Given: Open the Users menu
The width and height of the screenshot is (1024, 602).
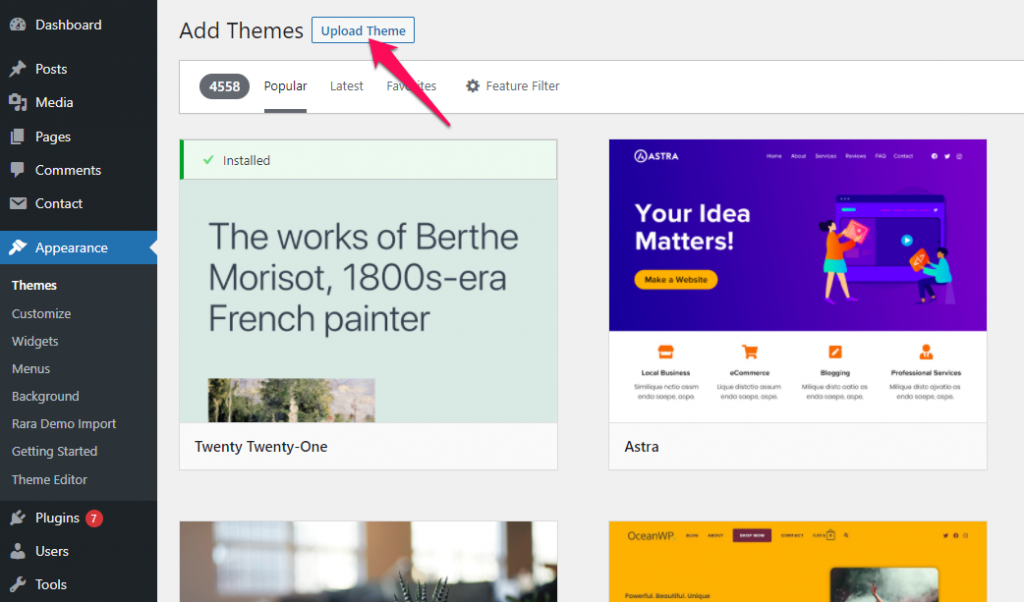Looking at the screenshot, I should coord(78,551).
